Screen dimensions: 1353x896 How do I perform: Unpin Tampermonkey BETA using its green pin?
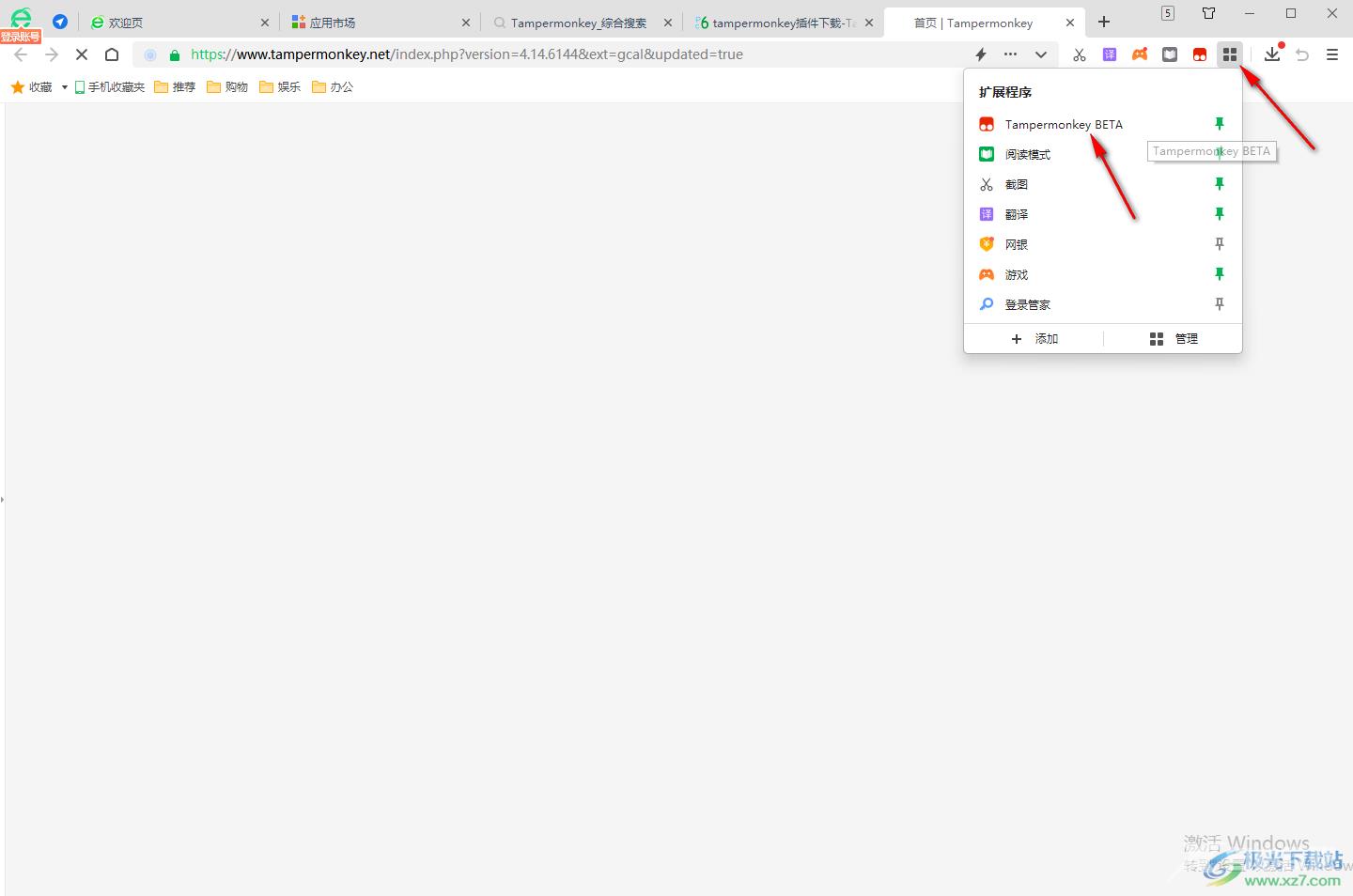1220,124
